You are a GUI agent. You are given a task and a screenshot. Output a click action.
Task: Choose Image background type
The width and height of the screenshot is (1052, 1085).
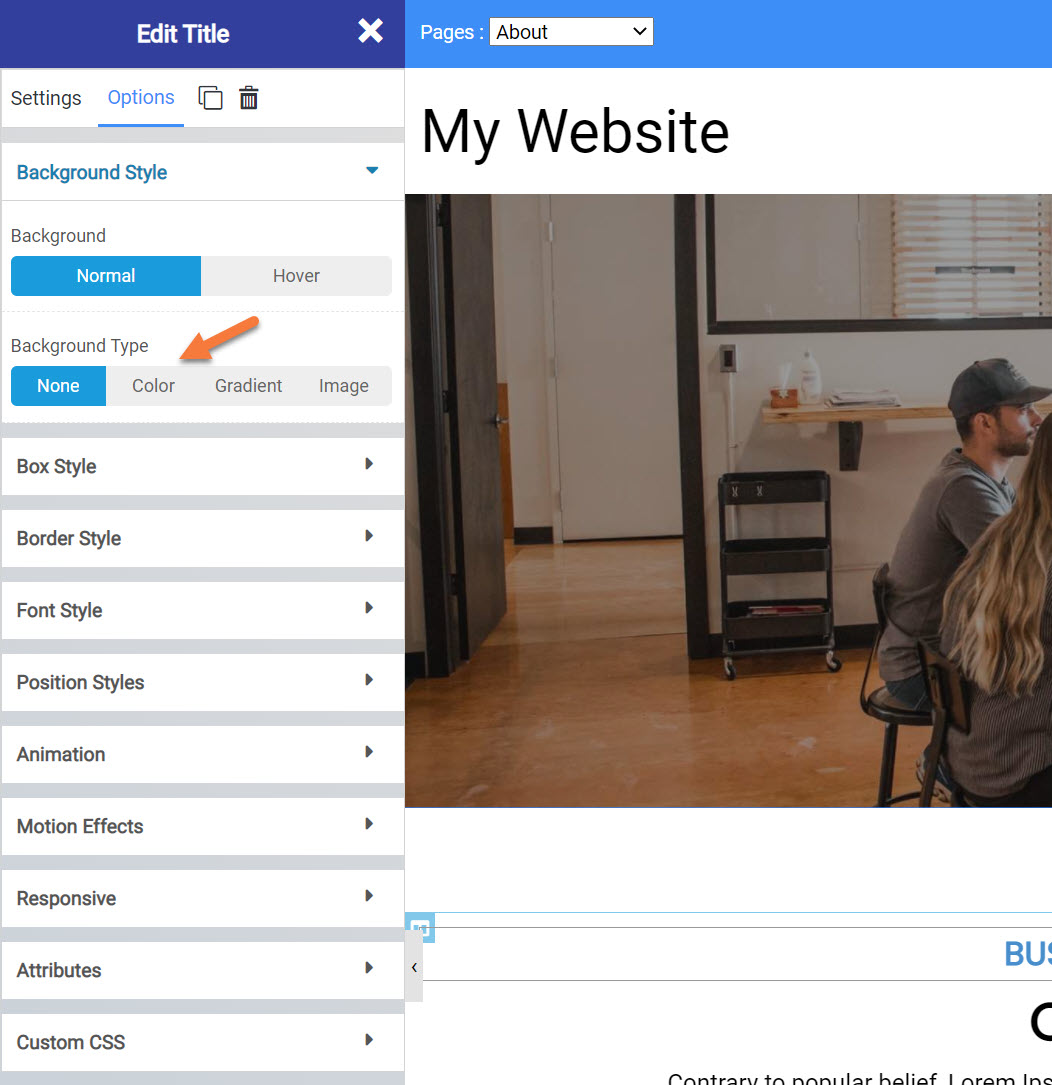point(343,386)
